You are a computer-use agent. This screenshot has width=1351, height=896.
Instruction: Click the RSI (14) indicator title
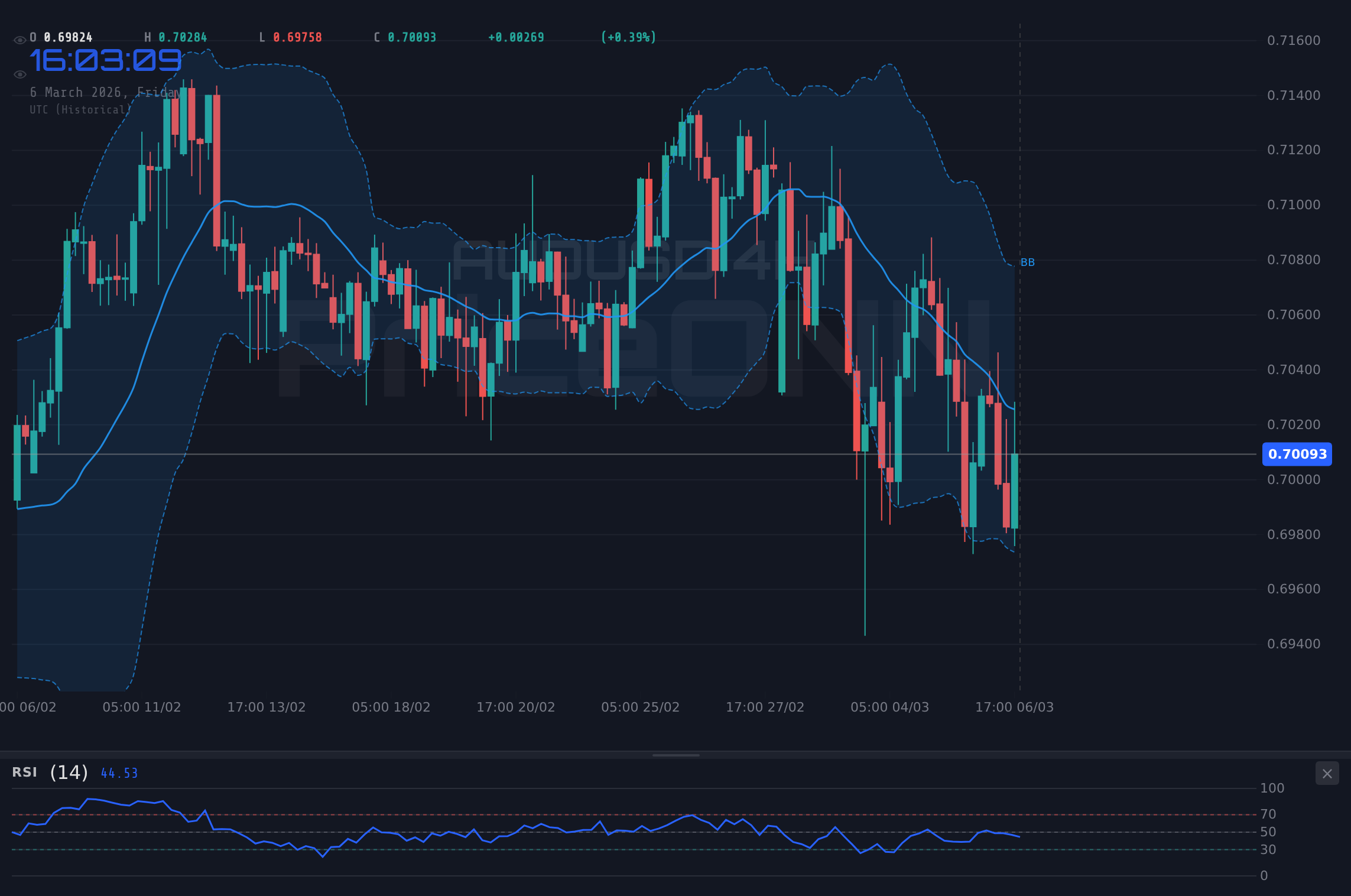pyautogui.click(x=50, y=772)
